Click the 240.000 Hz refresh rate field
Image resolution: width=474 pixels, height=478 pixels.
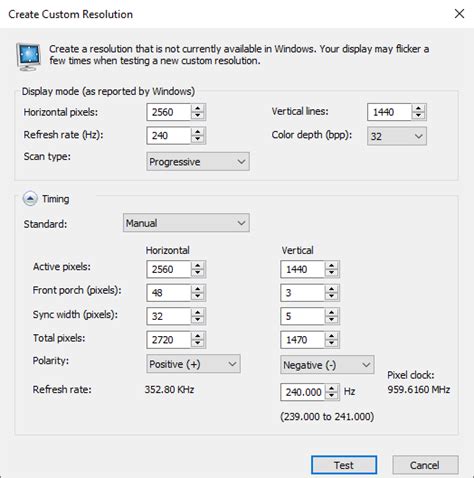coord(303,392)
